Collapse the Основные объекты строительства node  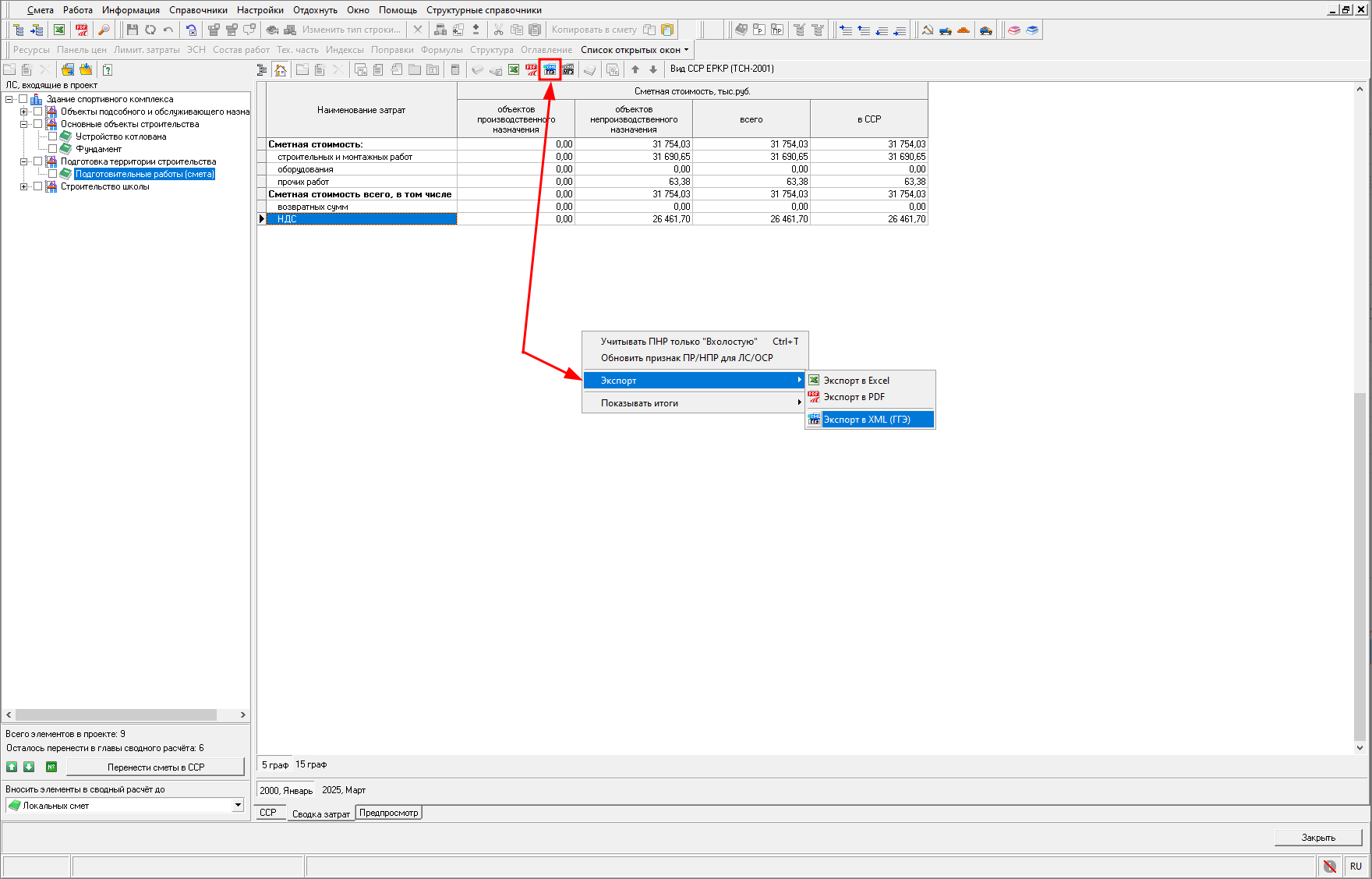24,124
